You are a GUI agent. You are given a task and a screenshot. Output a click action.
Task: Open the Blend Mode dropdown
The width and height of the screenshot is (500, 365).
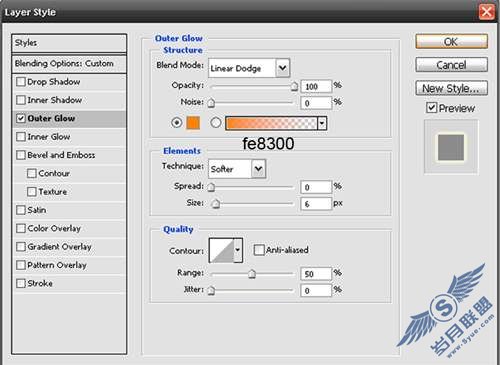[249, 68]
